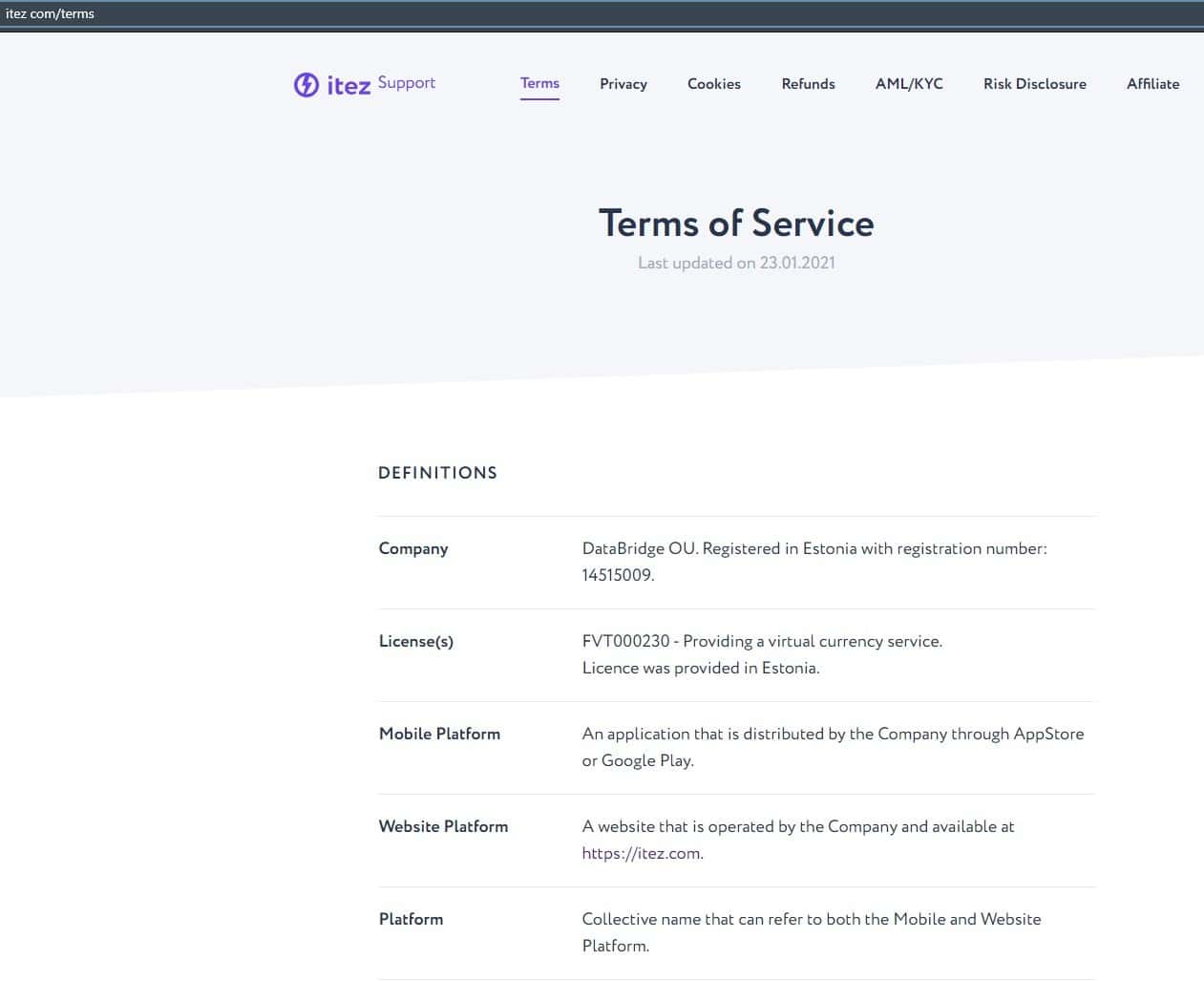Click the FVT000230 license number text
Viewport: 1204px width, 981px height.
(625, 641)
